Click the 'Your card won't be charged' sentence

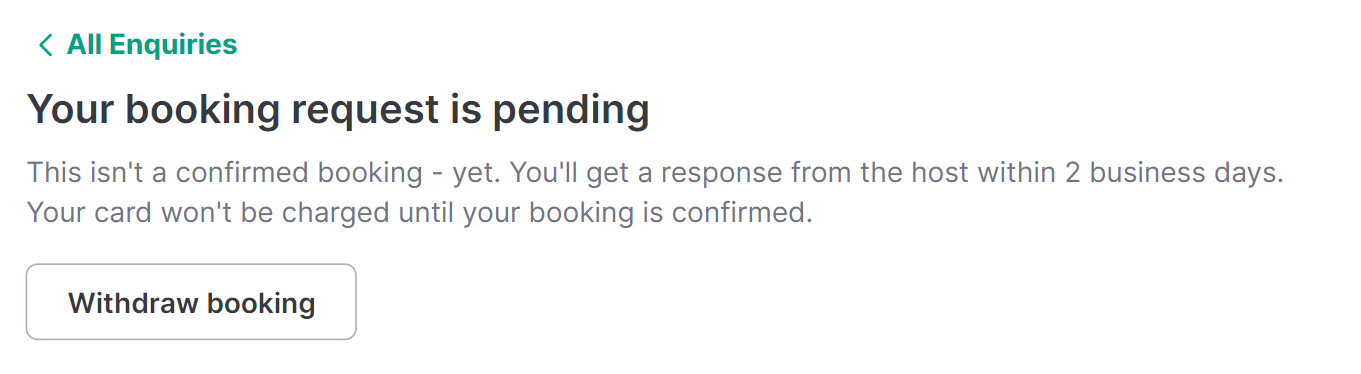pyautogui.click(x=419, y=214)
